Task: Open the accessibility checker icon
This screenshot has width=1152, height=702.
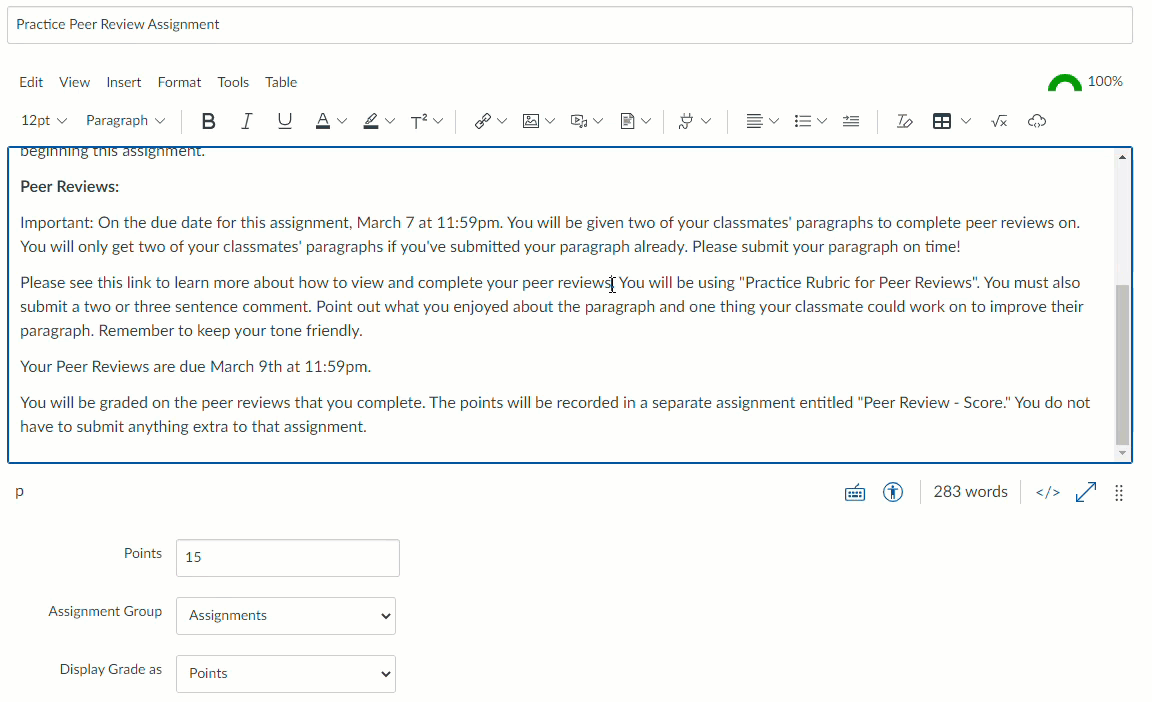Action: [x=893, y=492]
